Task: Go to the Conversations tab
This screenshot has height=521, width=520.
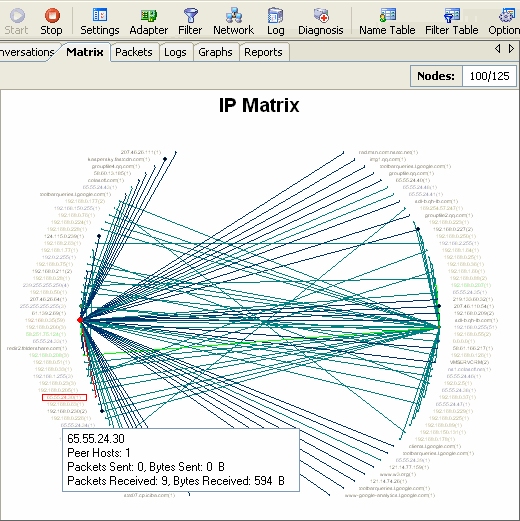Action: (x=27, y=52)
